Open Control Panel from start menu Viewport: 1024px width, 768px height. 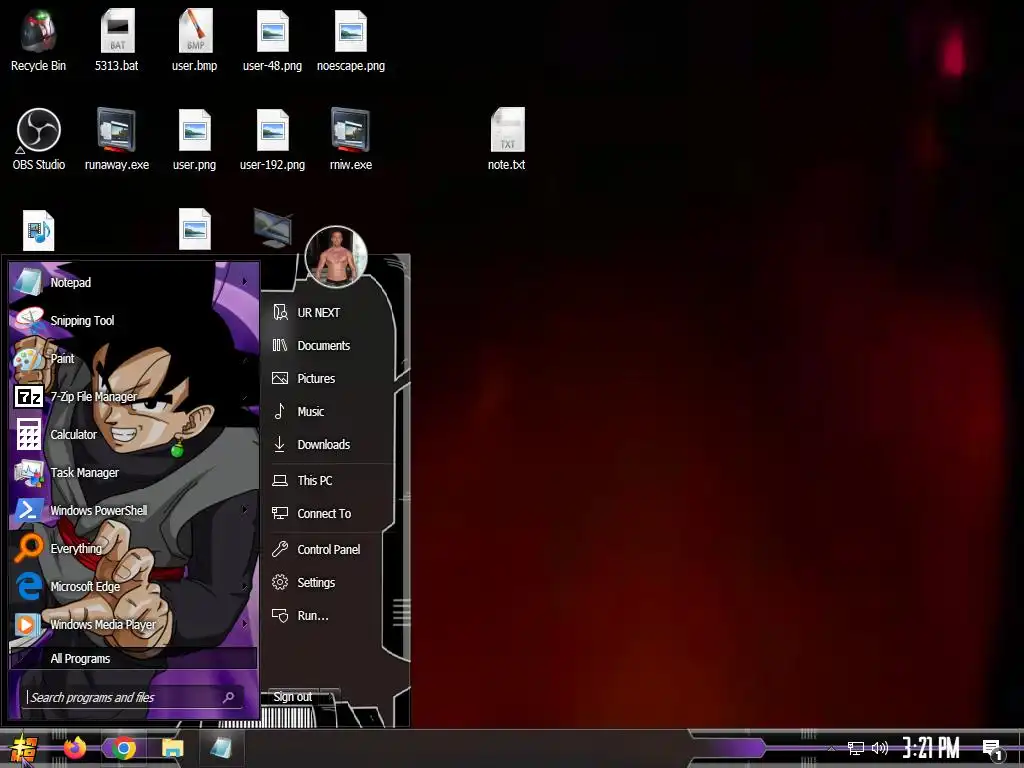330,549
